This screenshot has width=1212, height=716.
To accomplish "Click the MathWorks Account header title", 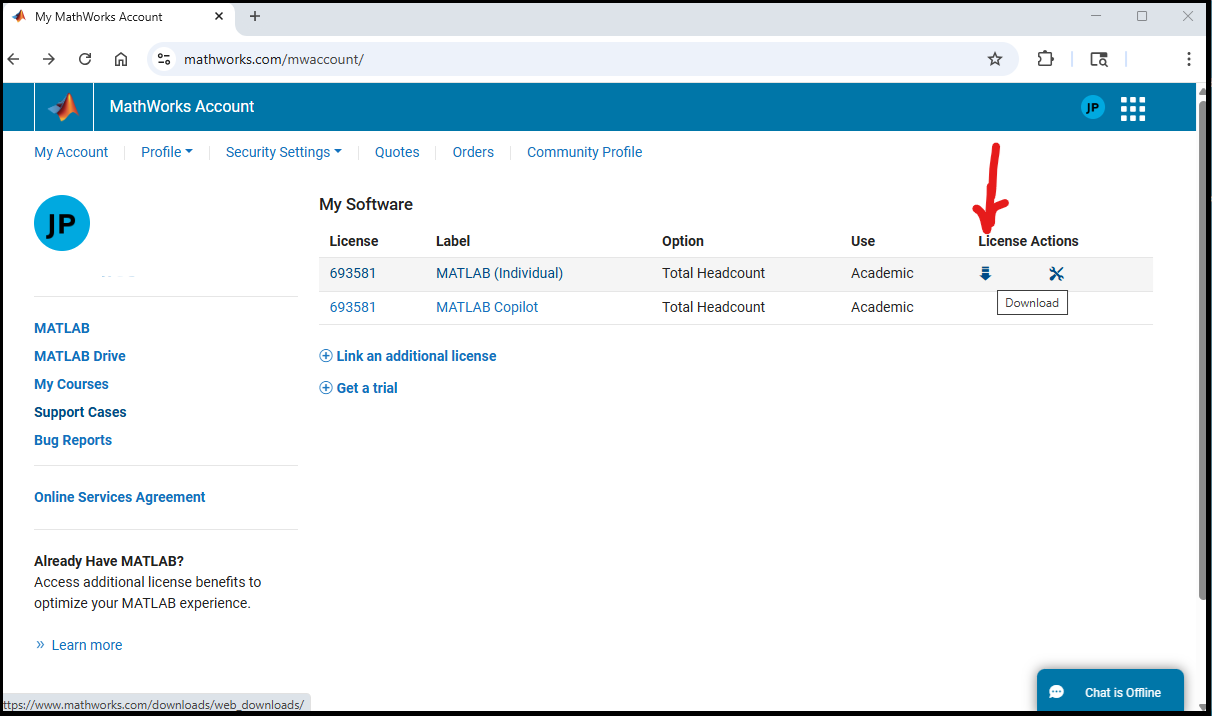I will [182, 107].
